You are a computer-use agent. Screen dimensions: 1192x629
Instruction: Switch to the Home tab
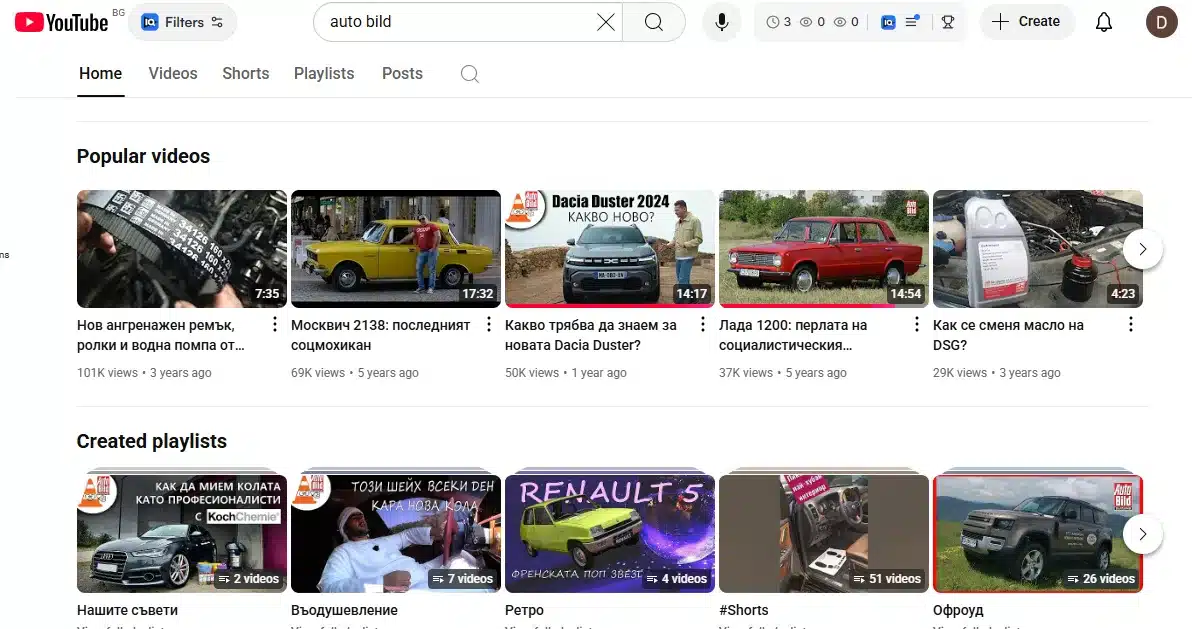point(100,74)
